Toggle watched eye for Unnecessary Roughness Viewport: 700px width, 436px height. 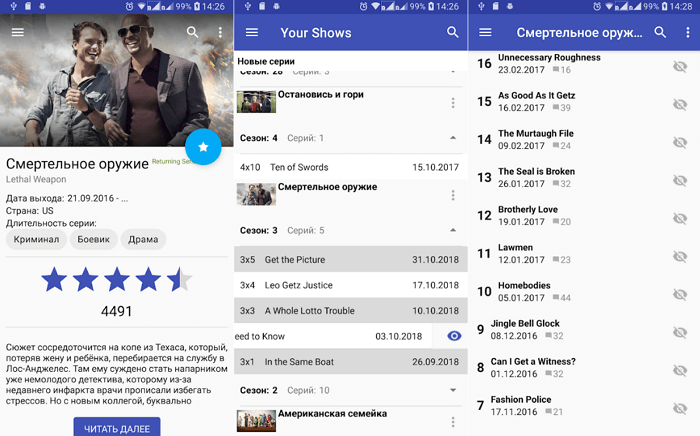pos(680,66)
